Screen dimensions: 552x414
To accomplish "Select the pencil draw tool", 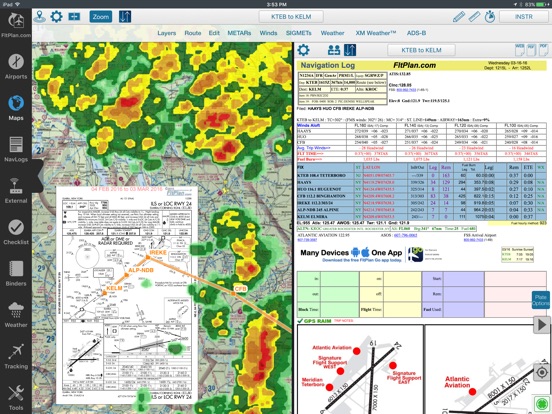I will pyautogui.click(x=459, y=17).
